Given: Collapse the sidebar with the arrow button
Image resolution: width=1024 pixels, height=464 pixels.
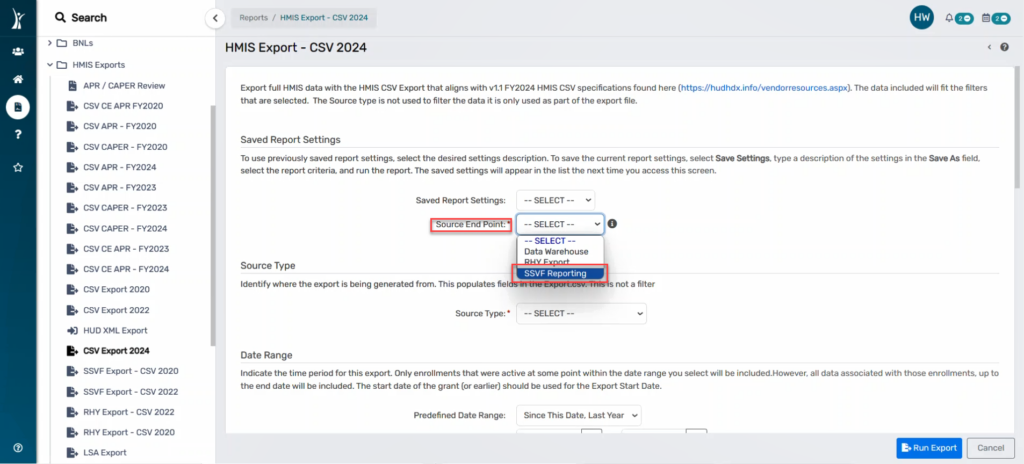Looking at the screenshot, I should (x=215, y=18).
